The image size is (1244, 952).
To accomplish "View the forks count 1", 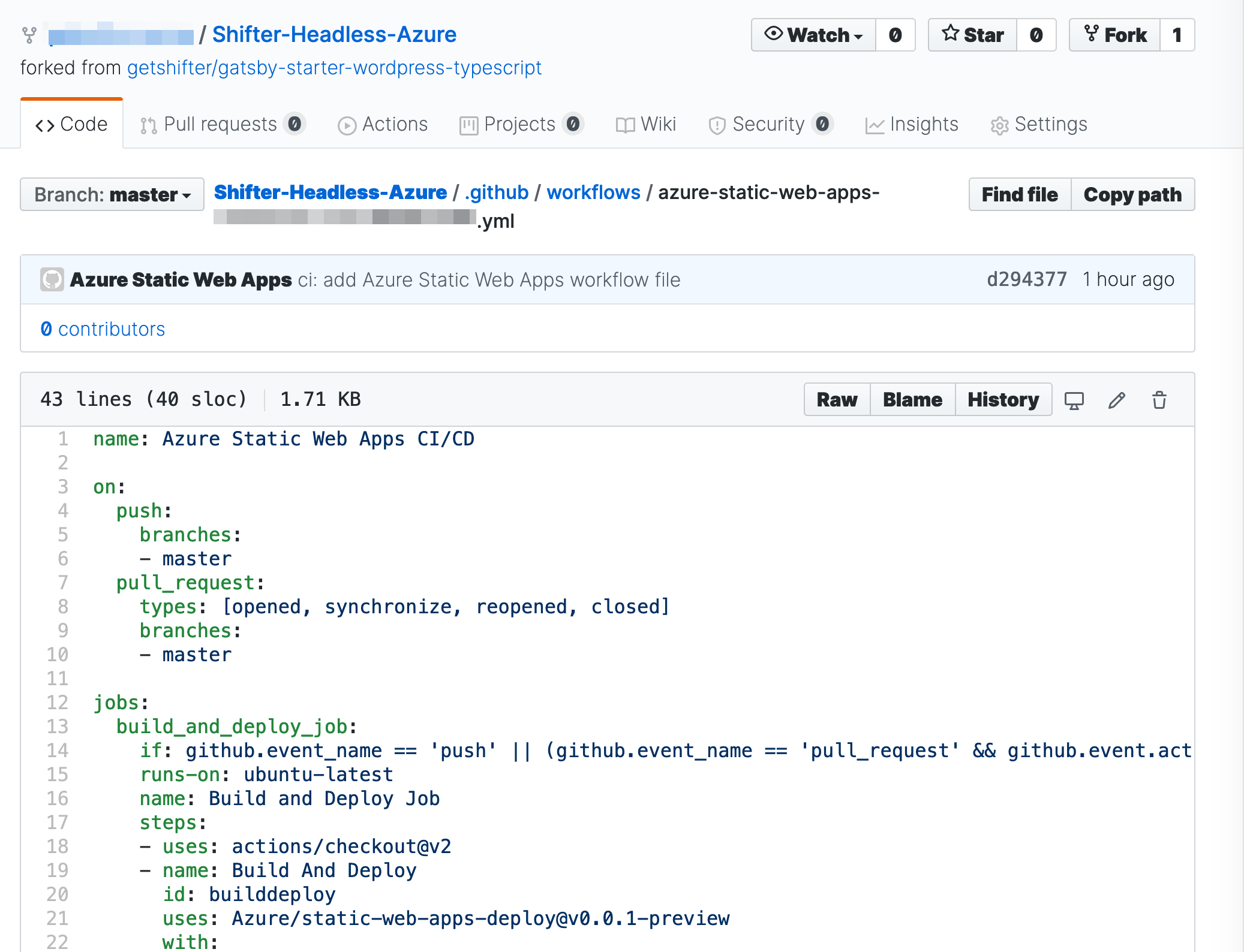I will [1177, 35].
